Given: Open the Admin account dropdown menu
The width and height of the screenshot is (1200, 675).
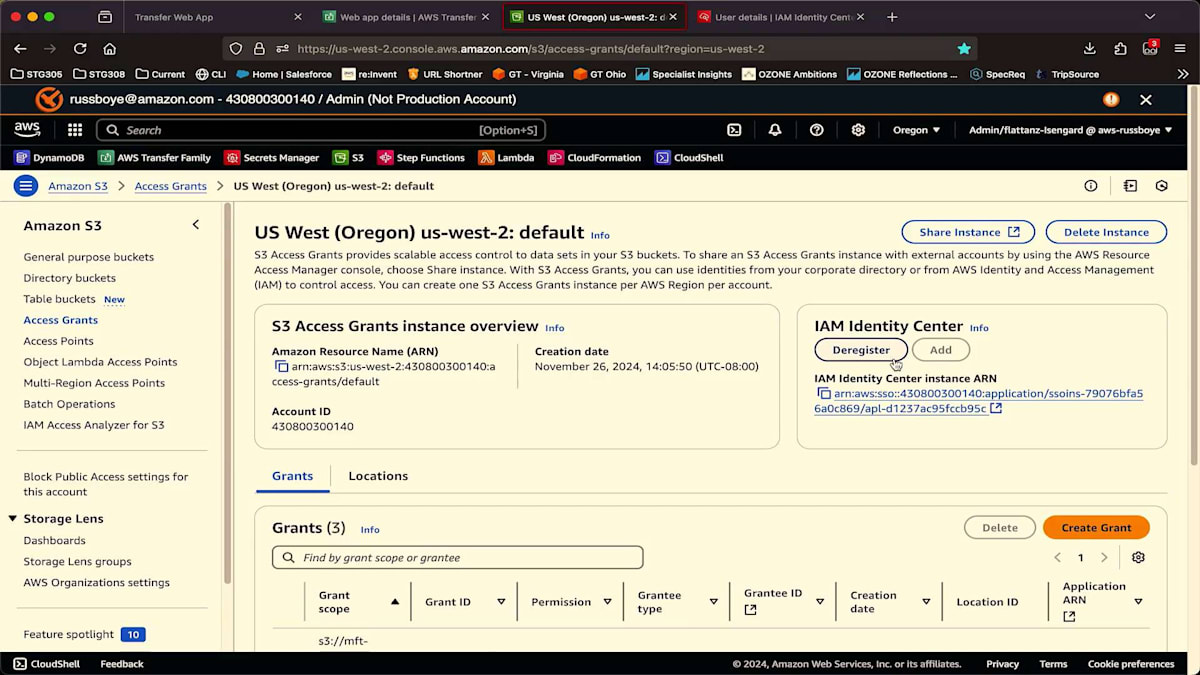Looking at the screenshot, I should click(x=1070, y=130).
